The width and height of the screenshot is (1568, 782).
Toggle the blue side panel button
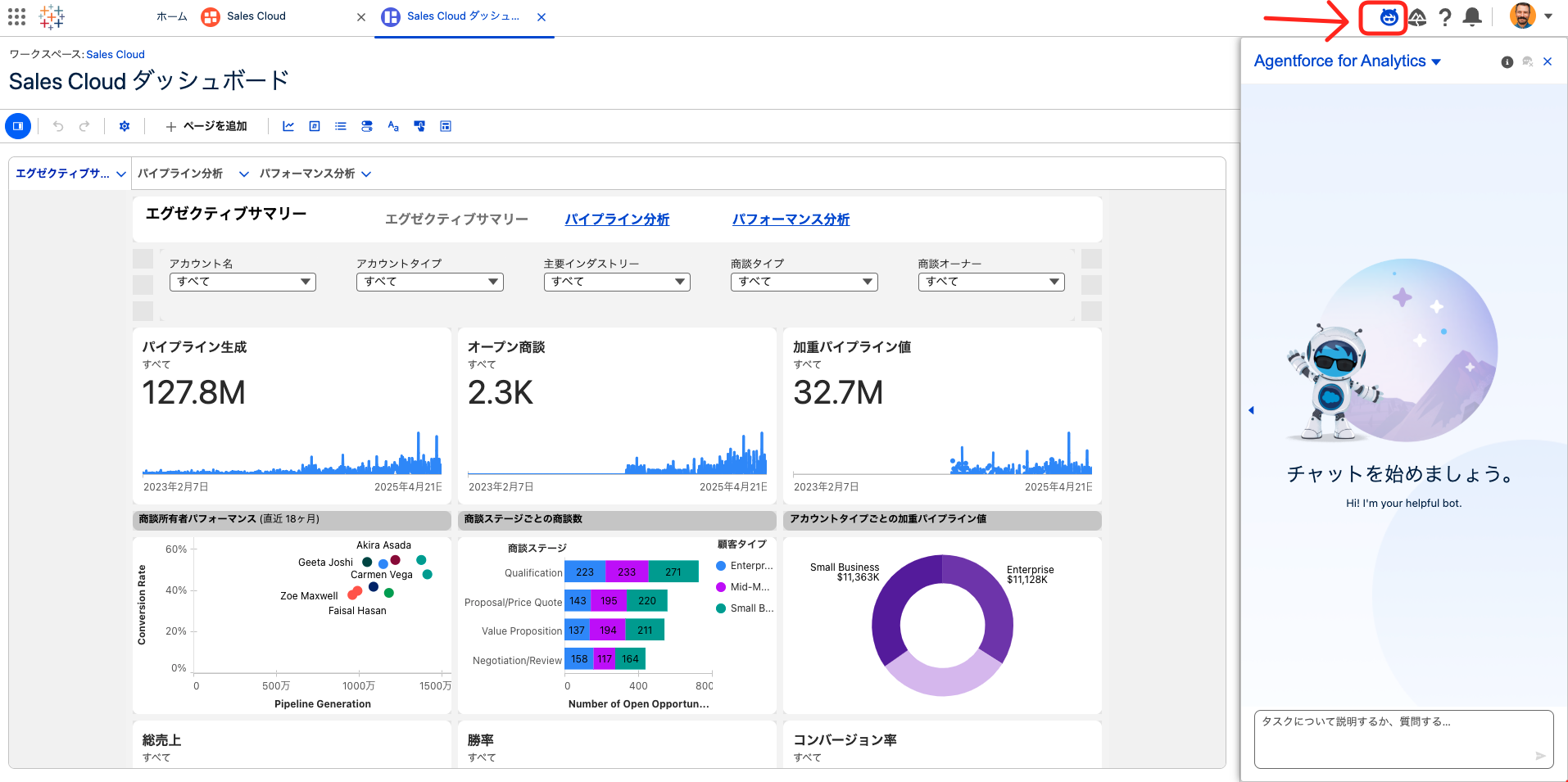[x=18, y=126]
